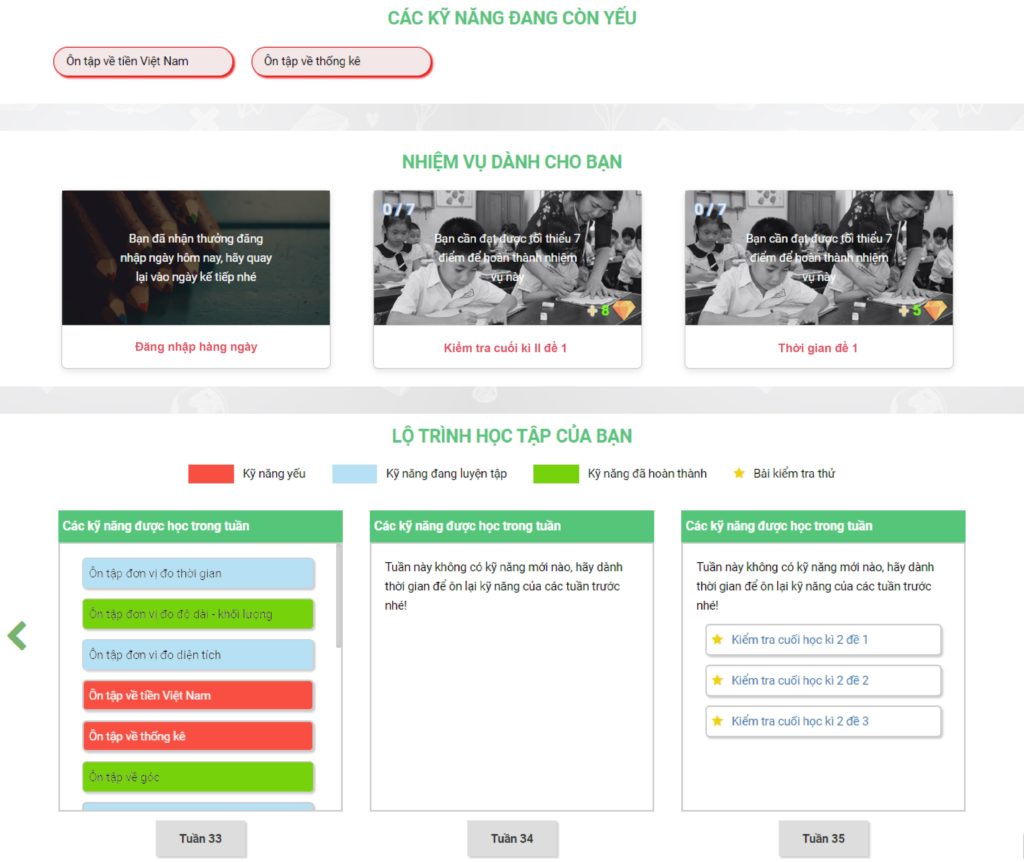Click diamond reward icon on Thời gian đề 1 card

(935, 311)
